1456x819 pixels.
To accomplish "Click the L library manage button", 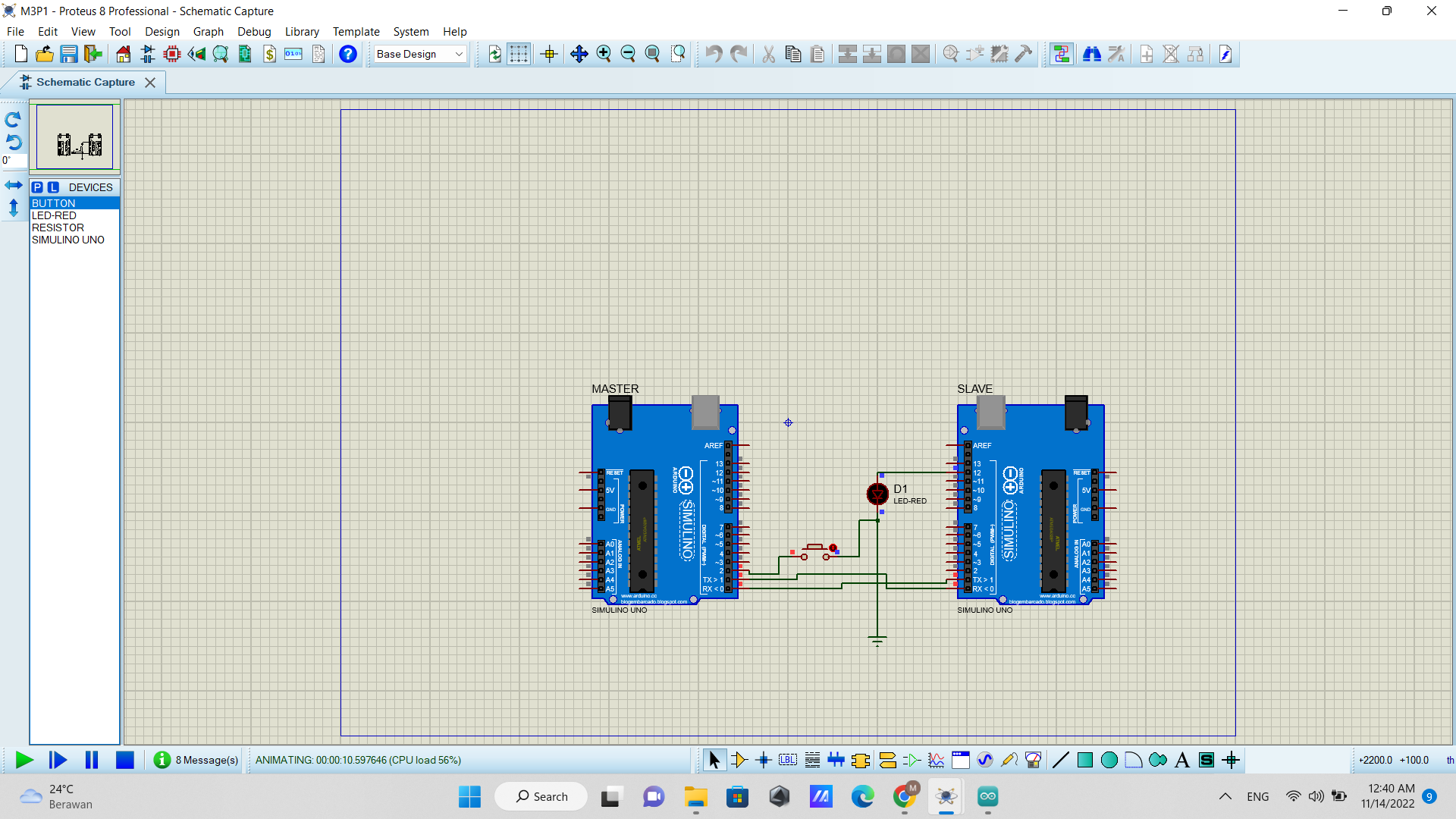I will (x=53, y=187).
